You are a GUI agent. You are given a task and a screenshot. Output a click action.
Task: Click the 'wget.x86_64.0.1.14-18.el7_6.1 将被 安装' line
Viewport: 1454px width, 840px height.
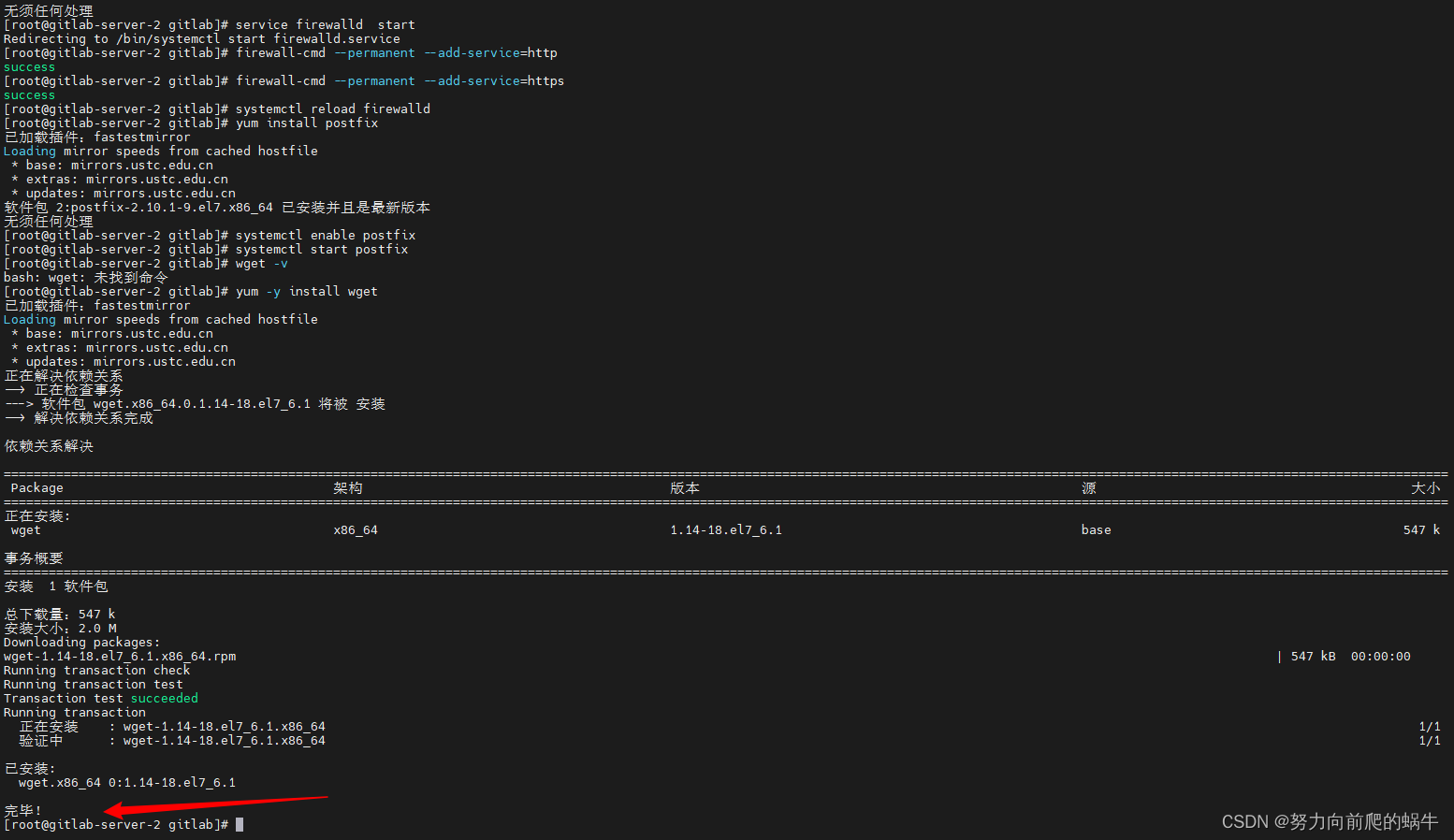pos(195,403)
